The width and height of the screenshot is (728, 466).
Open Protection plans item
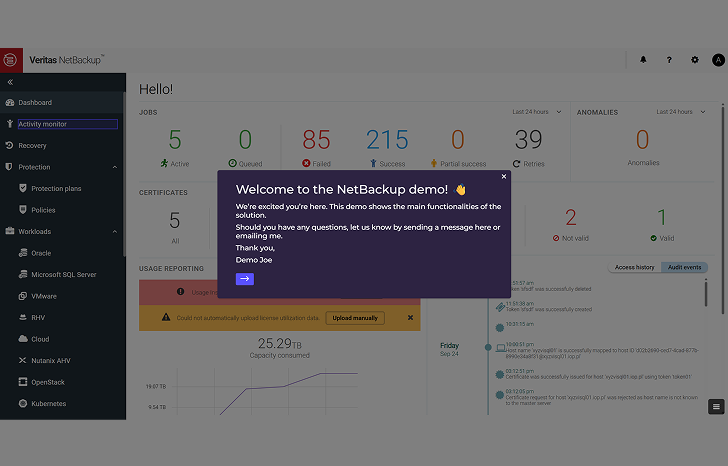[62, 188]
